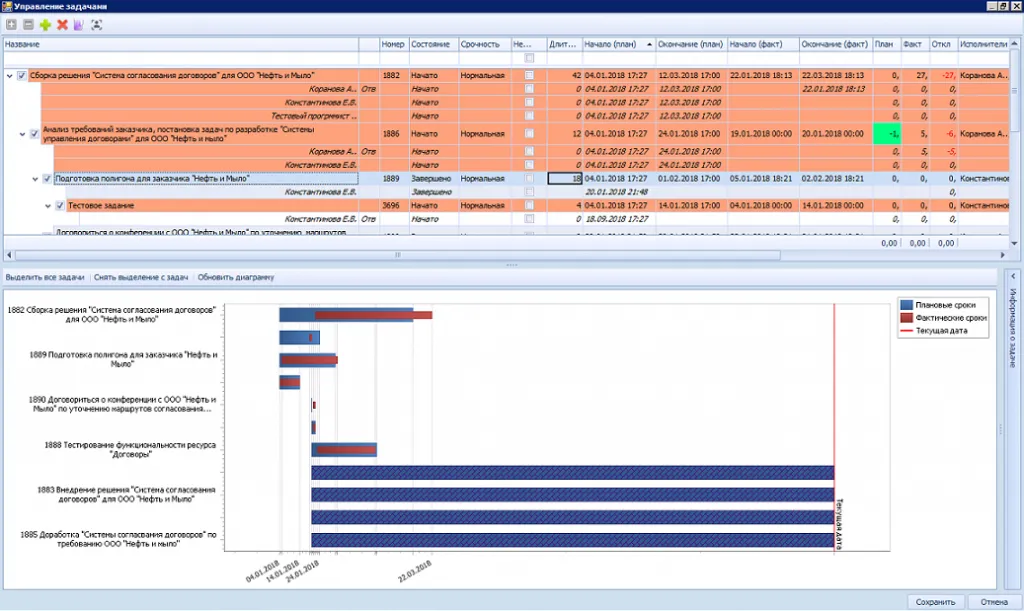This screenshot has width=1024, height=611.
Task: Click the expand all rows toolbar icon
Action: click(x=11, y=24)
